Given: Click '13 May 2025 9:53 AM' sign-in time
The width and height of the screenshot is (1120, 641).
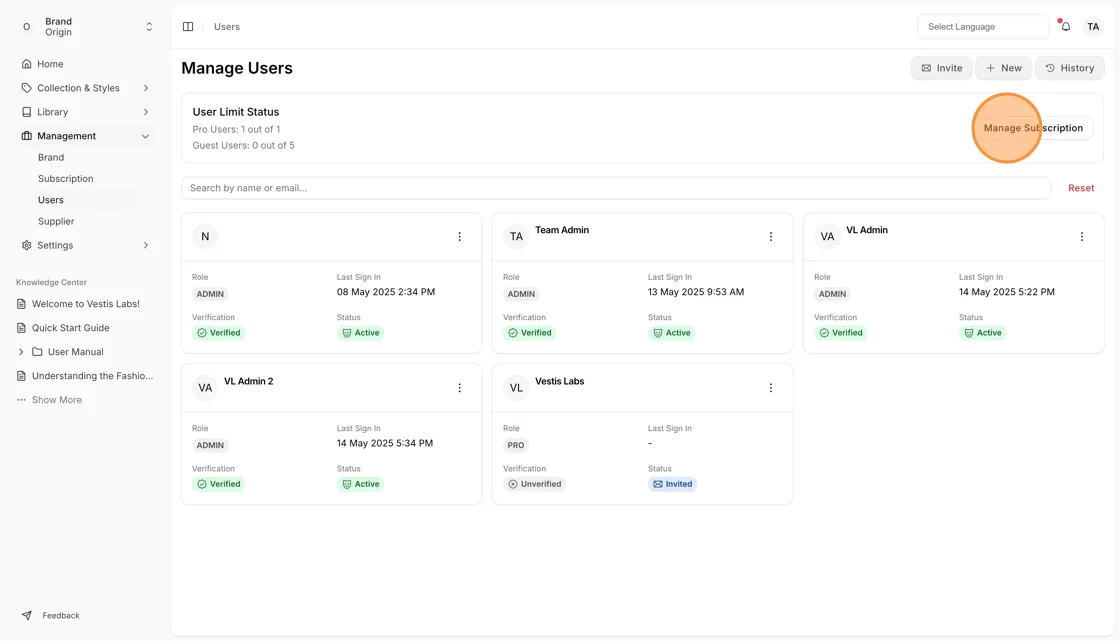Looking at the screenshot, I should (x=696, y=292).
